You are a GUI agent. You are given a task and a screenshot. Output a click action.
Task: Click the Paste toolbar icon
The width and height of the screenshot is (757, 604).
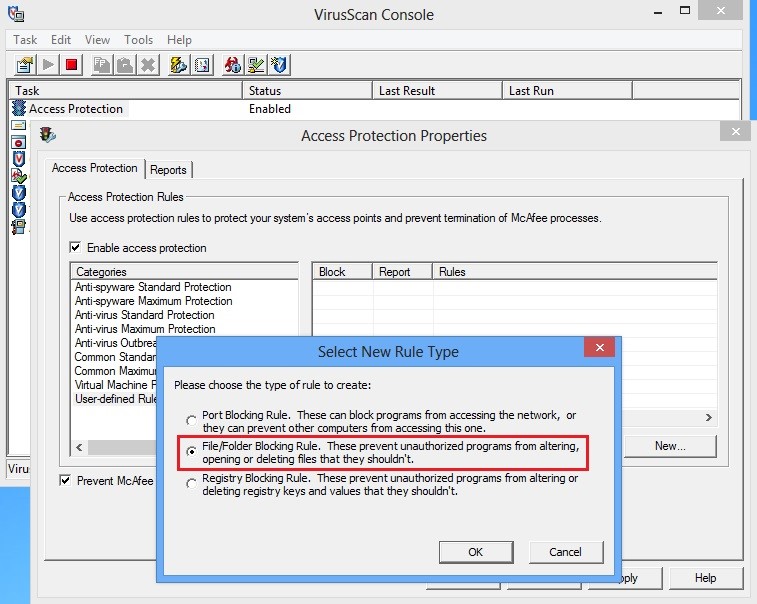point(124,65)
